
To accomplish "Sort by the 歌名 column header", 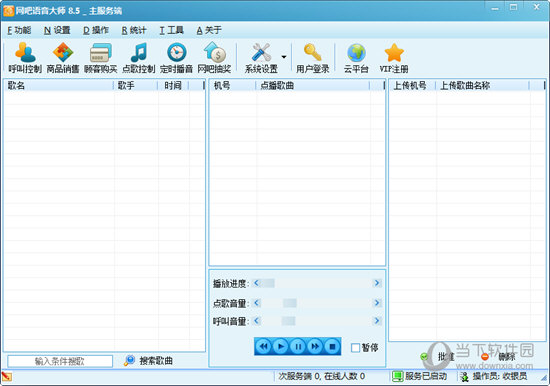I will pos(59,85).
